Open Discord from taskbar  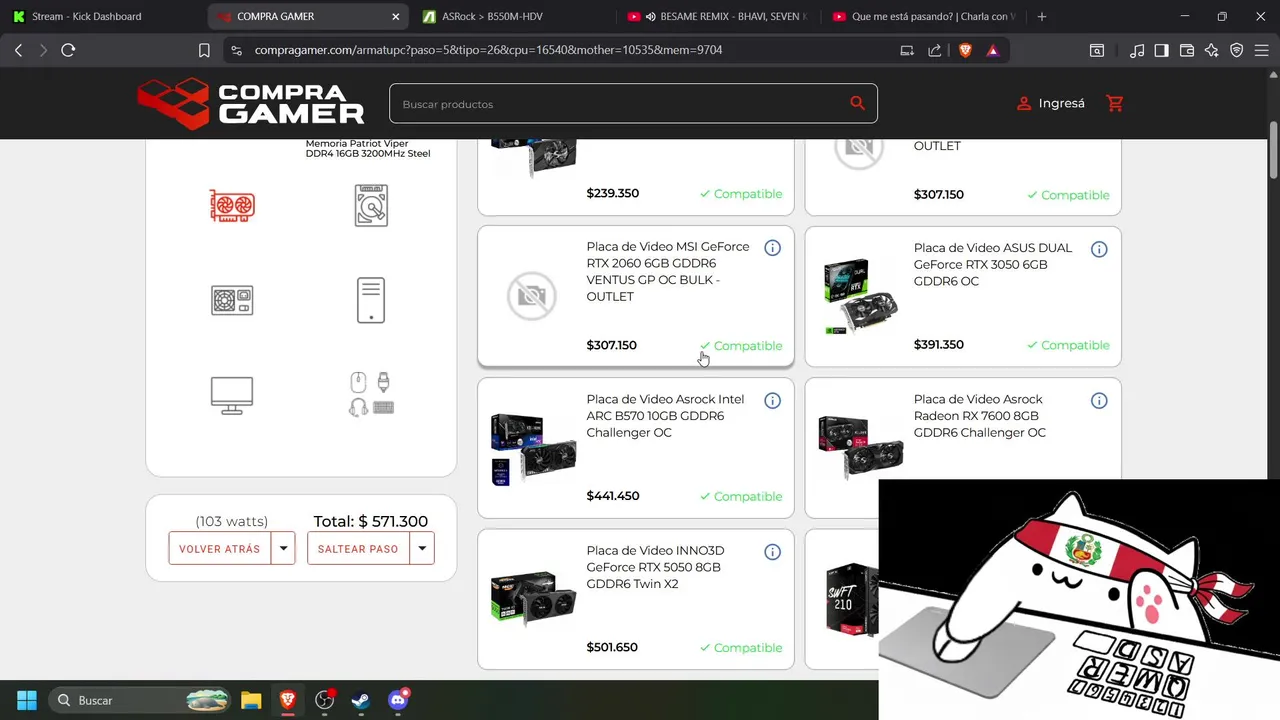pos(398,699)
